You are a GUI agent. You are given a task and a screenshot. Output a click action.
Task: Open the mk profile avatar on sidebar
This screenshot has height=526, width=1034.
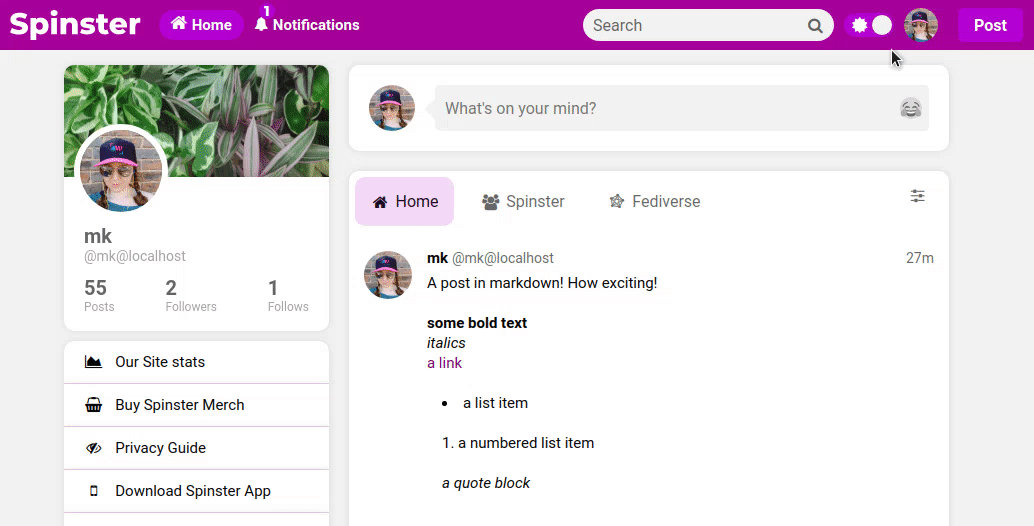(121, 170)
